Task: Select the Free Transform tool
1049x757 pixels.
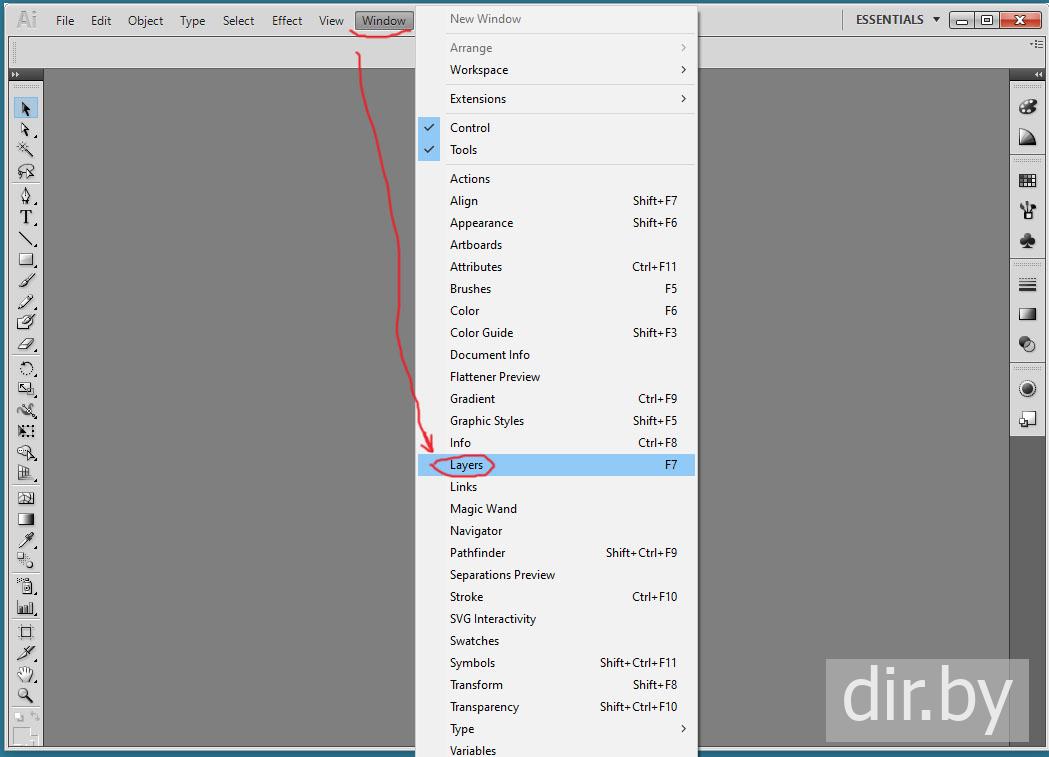Action: pos(26,431)
